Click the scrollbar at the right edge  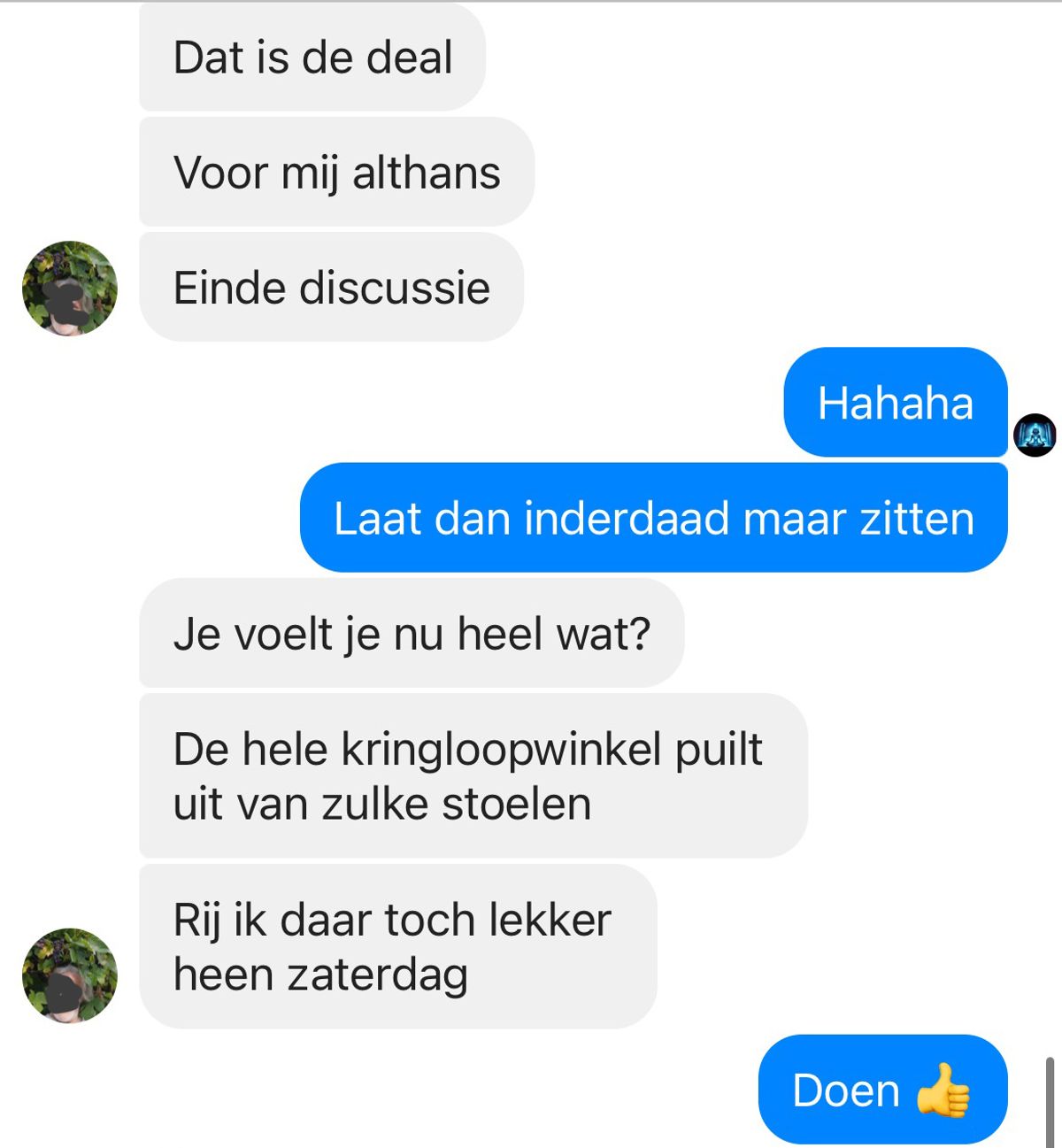pyautogui.click(x=1050, y=1102)
